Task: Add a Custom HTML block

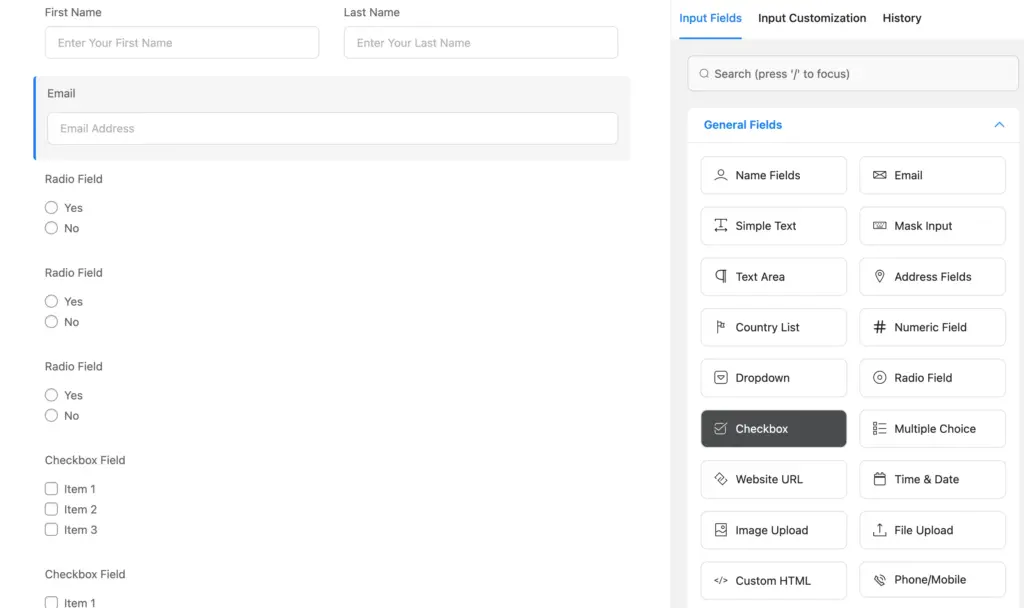Action: (x=773, y=580)
